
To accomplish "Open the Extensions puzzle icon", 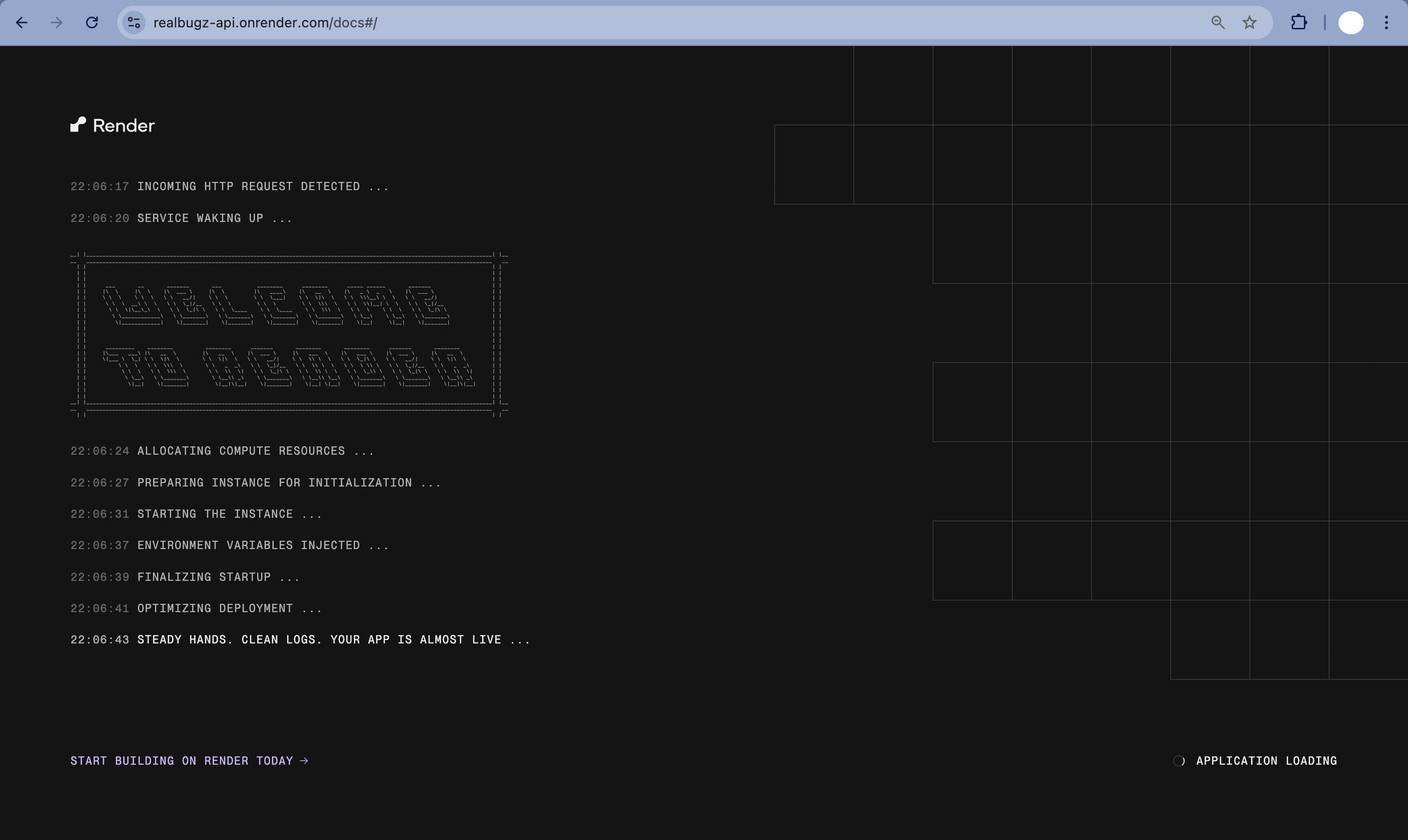I will pos(1299,22).
